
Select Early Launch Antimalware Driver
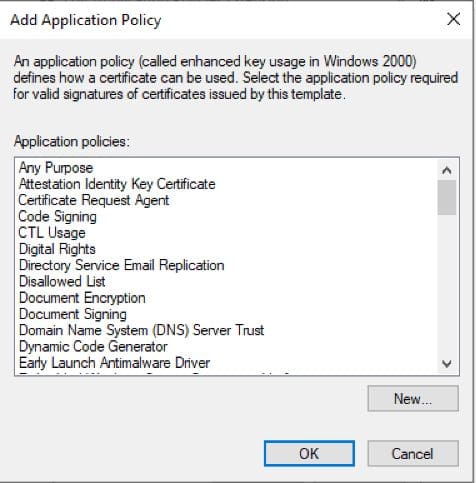click(x=114, y=363)
